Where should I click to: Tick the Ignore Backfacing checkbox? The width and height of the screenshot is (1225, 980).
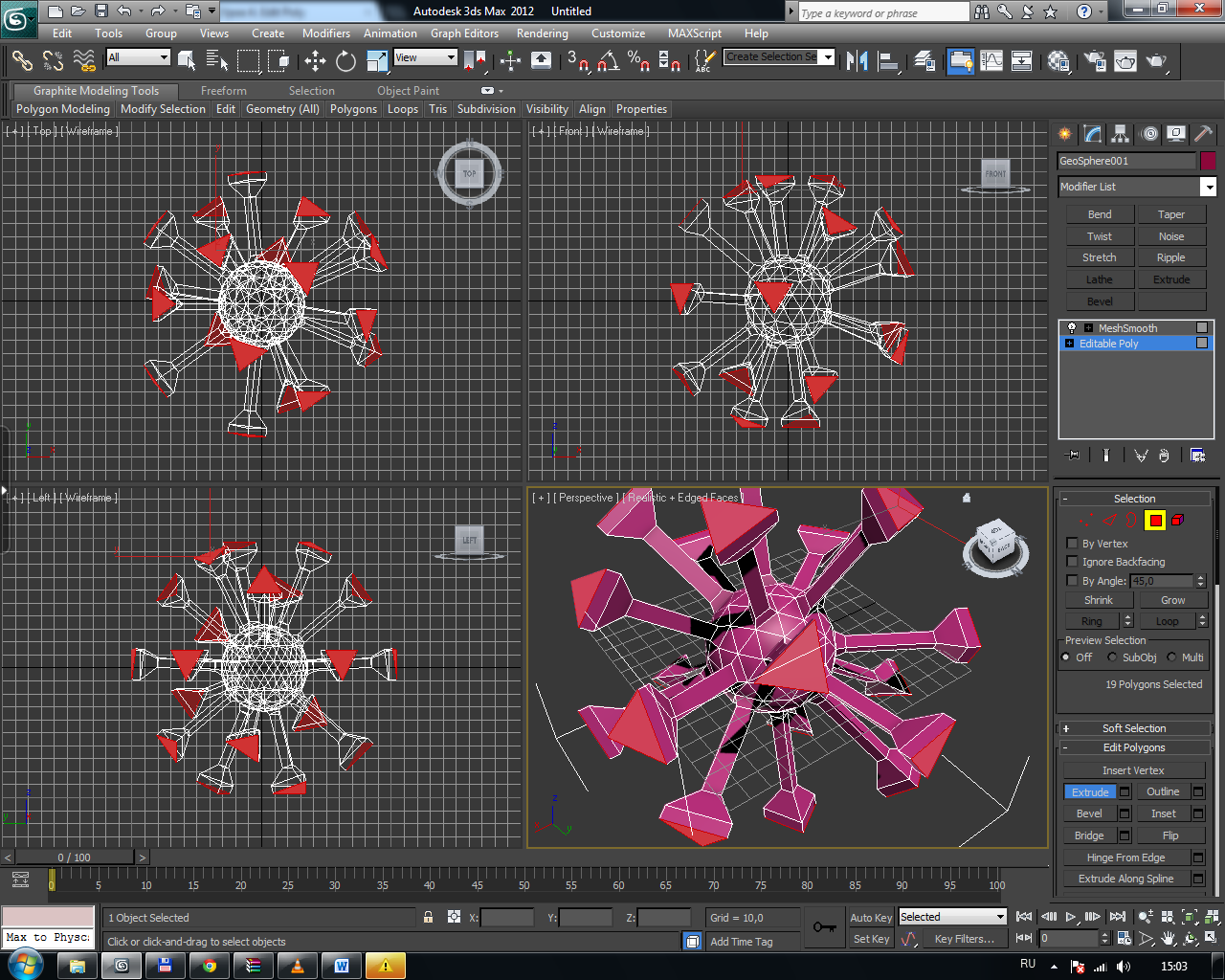(1072, 562)
